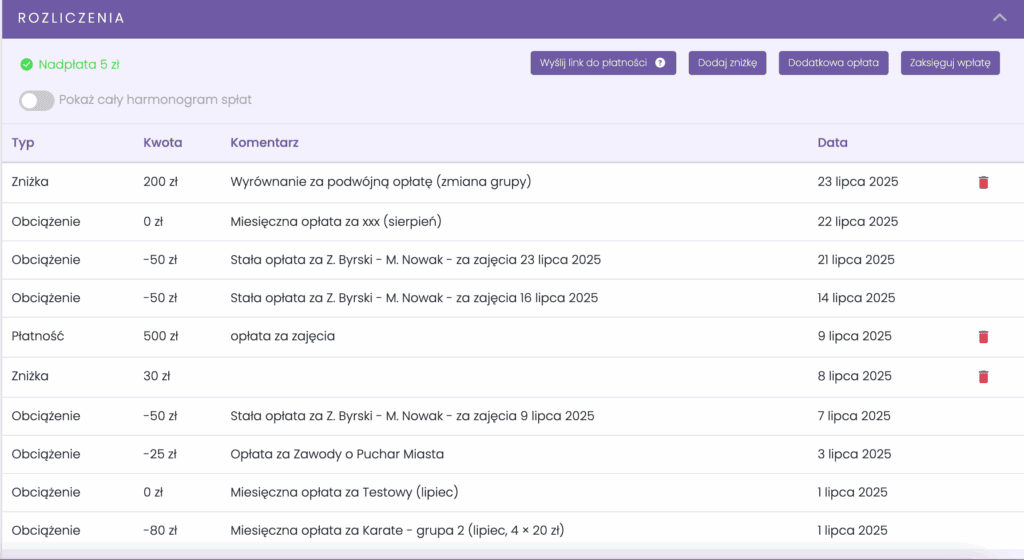Viewport: 1024px width, 560px height.
Task: Sort by the Kwota column header
Action: click(x=163, y=142)
